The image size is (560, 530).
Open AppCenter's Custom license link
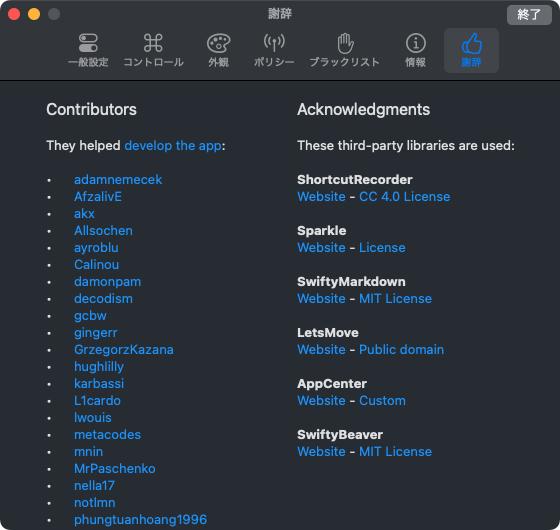382,400
